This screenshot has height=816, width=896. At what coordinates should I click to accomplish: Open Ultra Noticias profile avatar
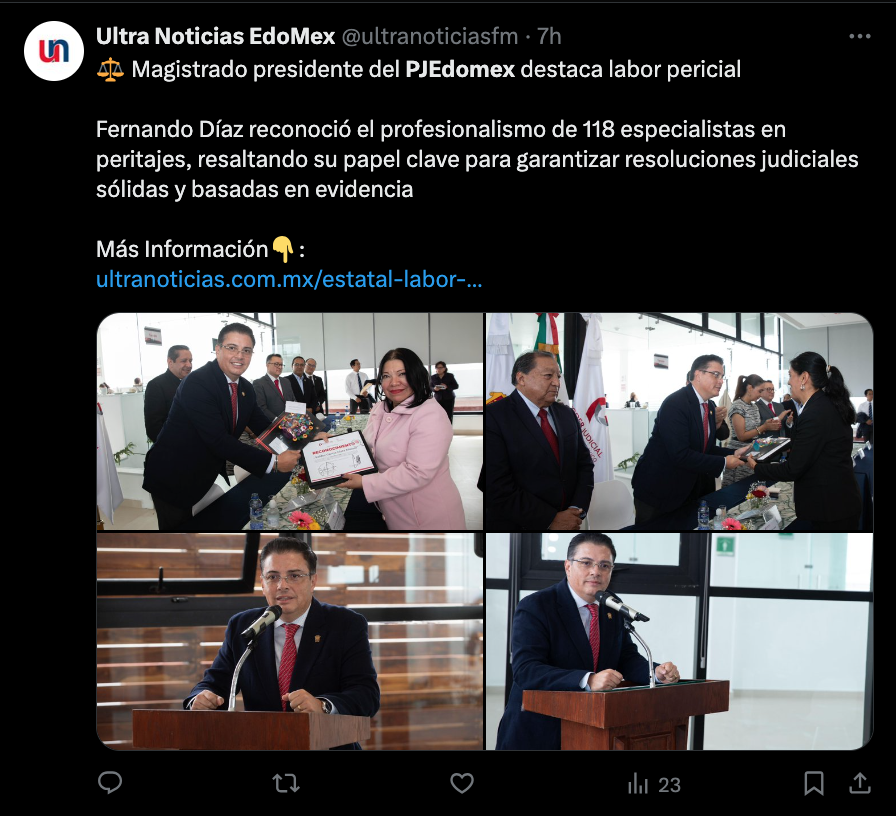[x=54, y=51]
